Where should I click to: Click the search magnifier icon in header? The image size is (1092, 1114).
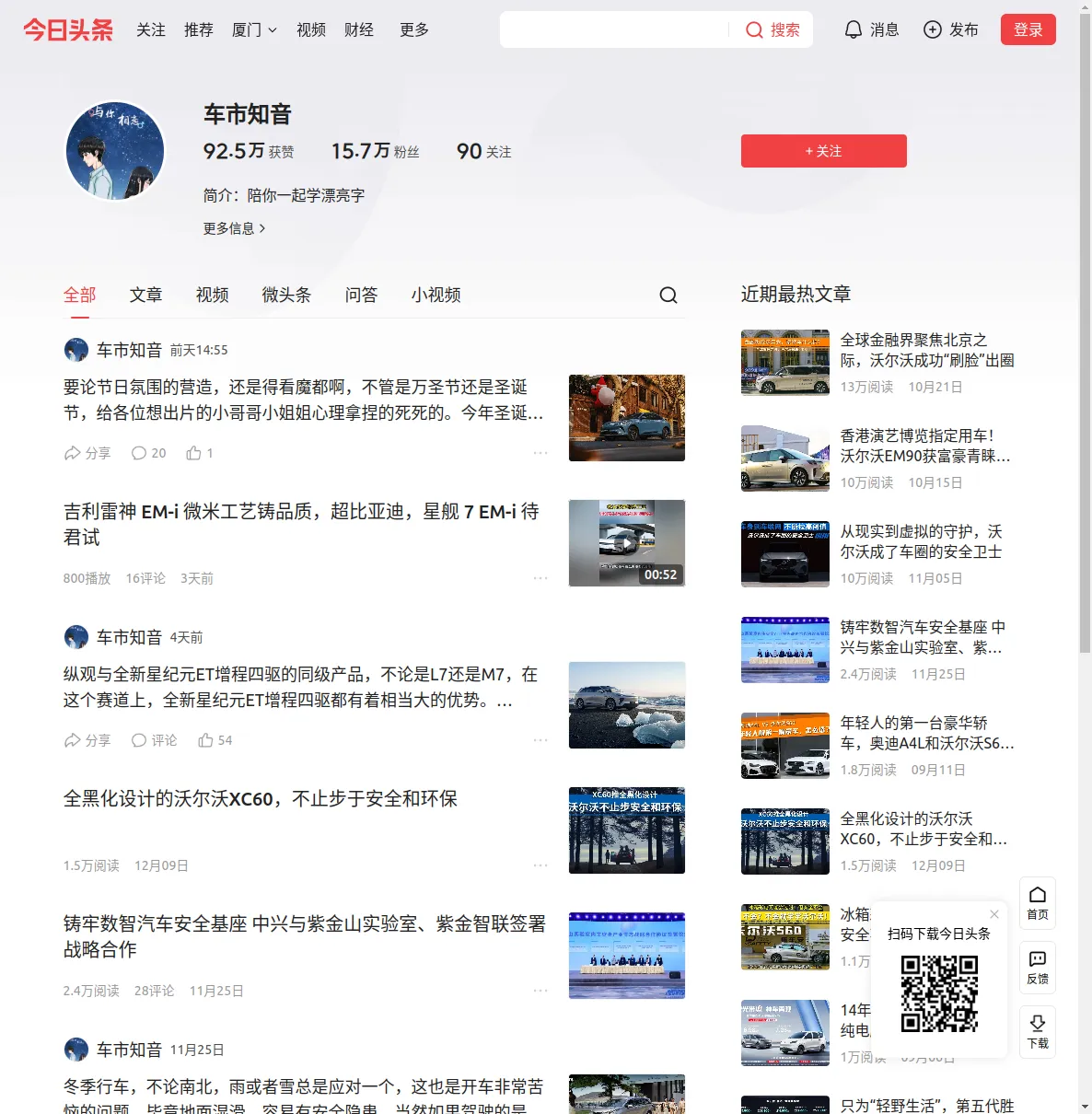[x=754, y=30]
